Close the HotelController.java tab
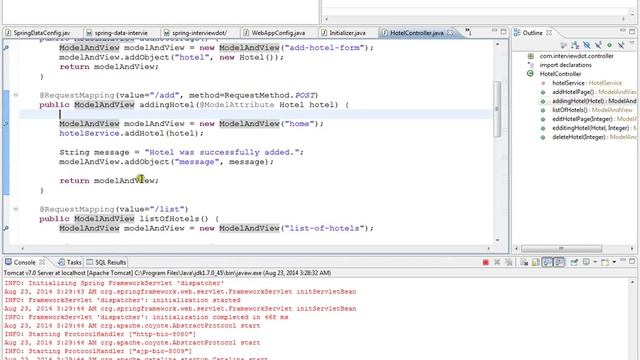 click(x=450, y=33)
